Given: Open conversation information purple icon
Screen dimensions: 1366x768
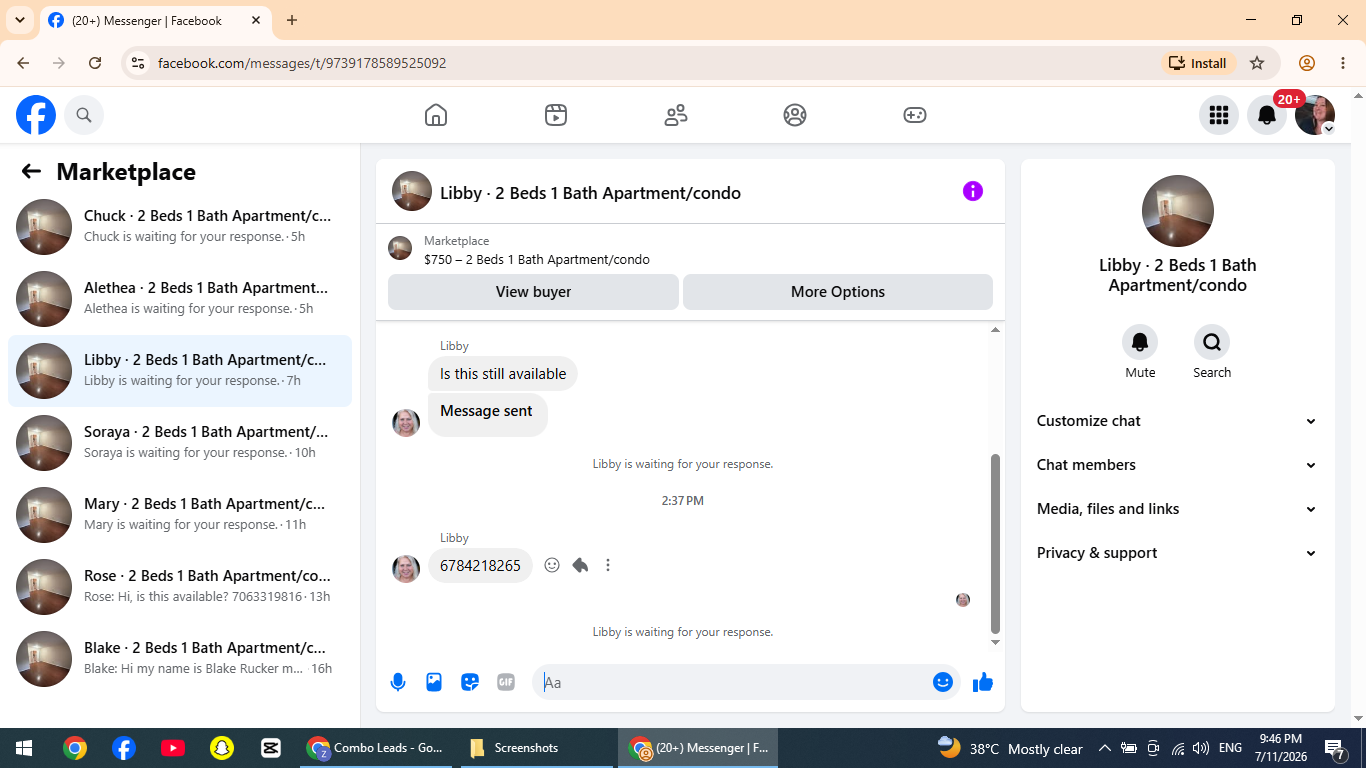Looking at the screenshot, I should tap(973, 191).
